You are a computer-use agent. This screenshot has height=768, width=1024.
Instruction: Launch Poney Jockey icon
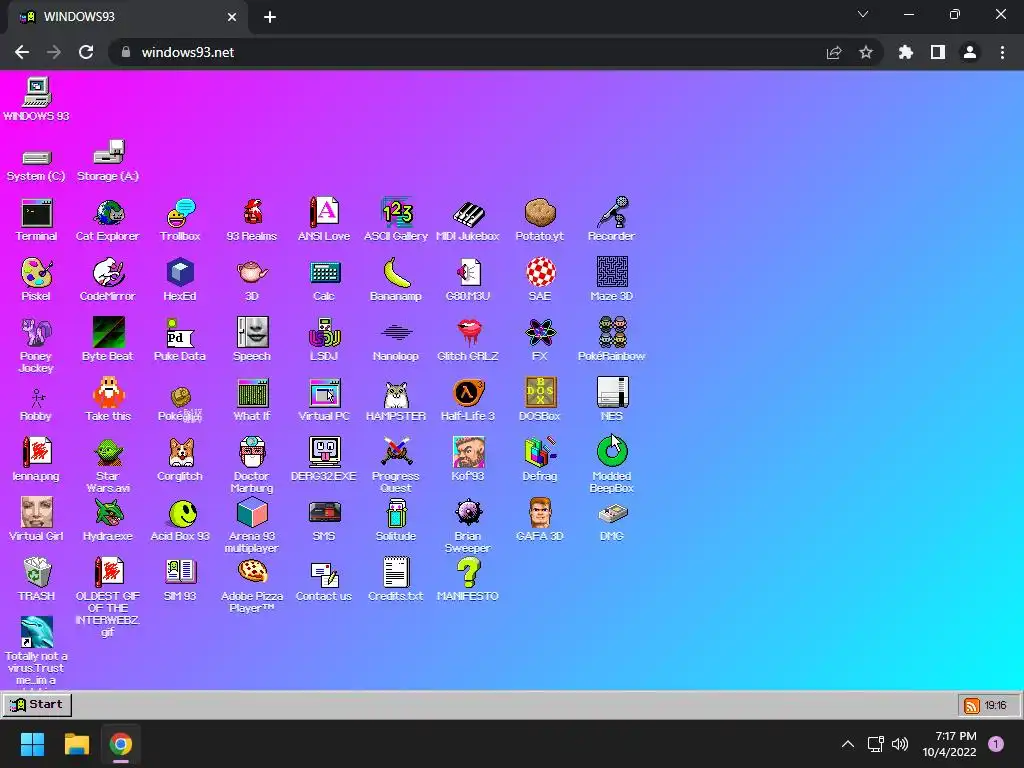point(37,334)
